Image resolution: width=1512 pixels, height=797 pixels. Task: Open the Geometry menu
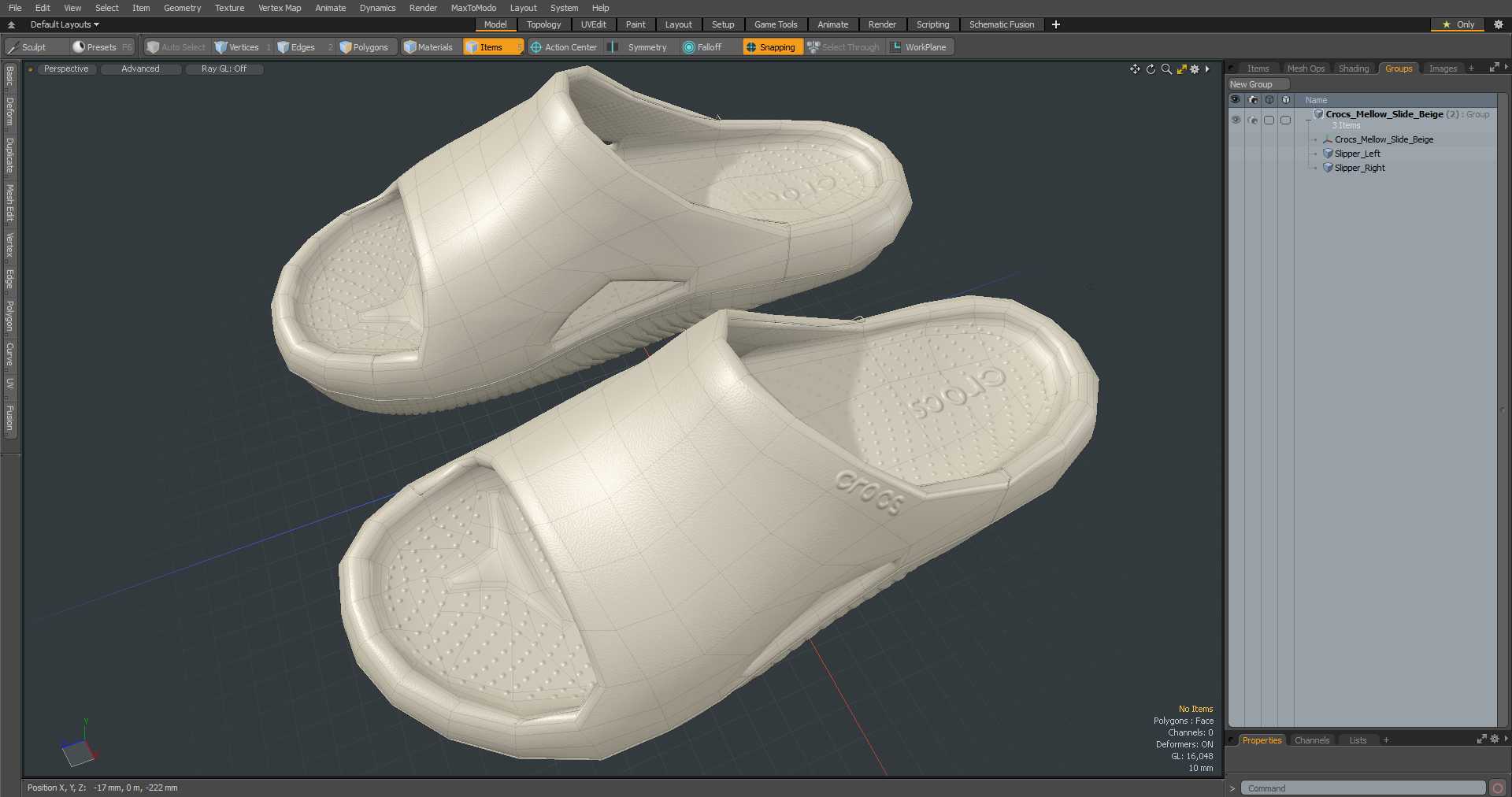tap(182, 8)
